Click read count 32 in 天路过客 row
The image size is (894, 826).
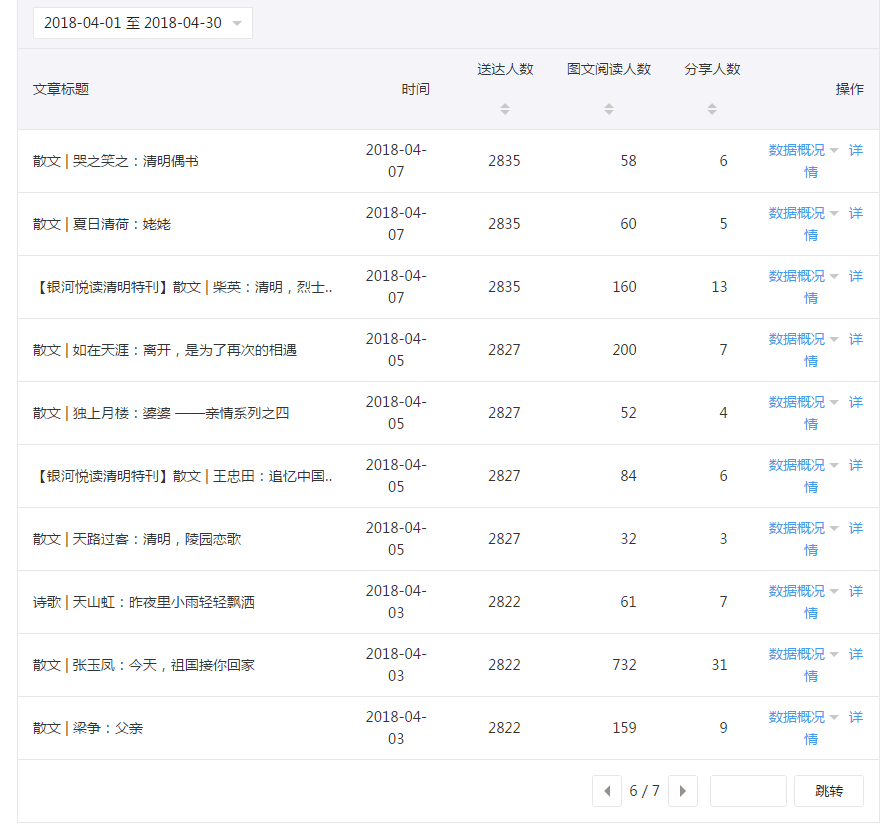pos(628,539)
